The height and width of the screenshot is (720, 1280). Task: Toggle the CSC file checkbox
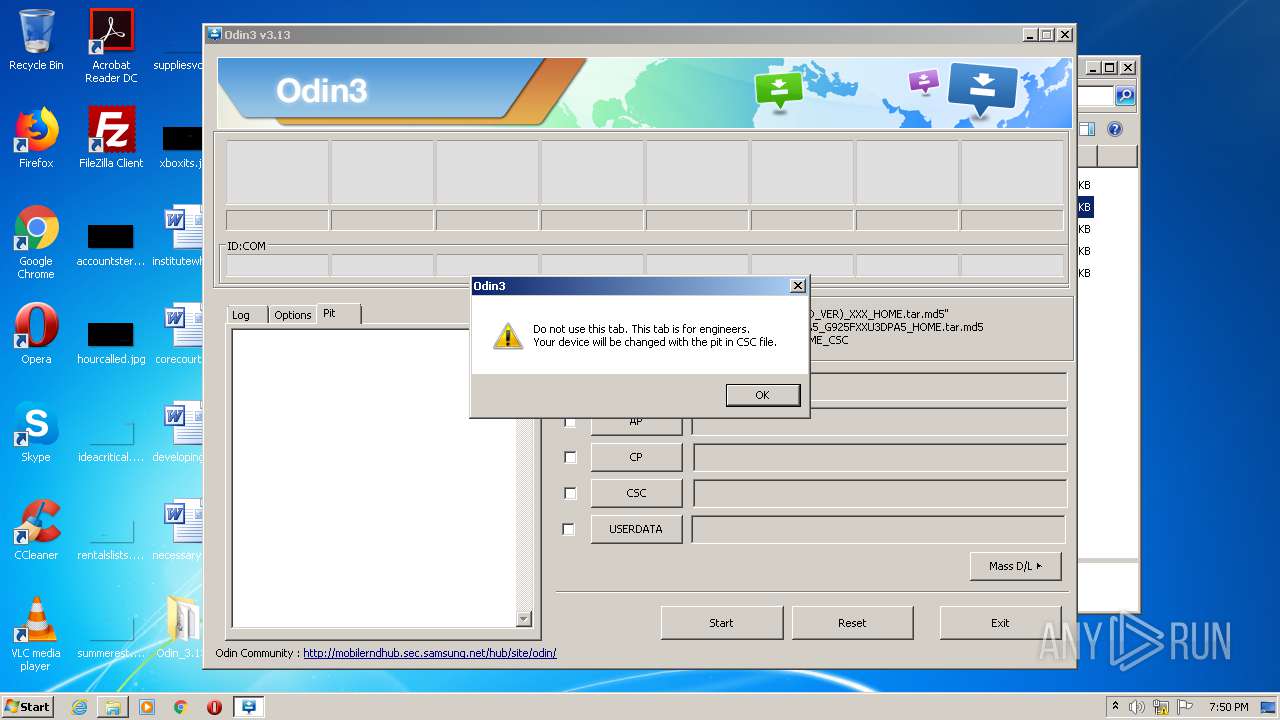[570, 493]
